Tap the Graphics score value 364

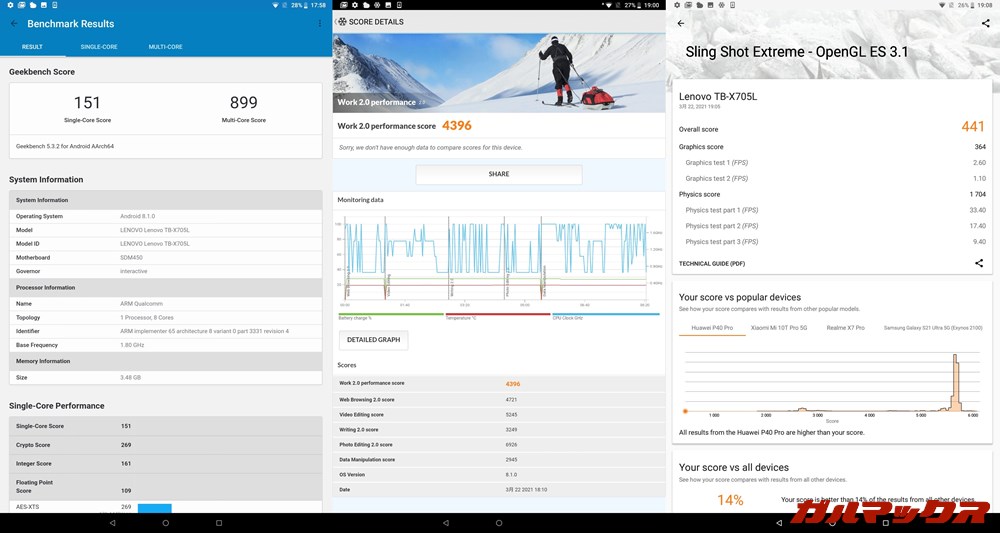point(980,147)
